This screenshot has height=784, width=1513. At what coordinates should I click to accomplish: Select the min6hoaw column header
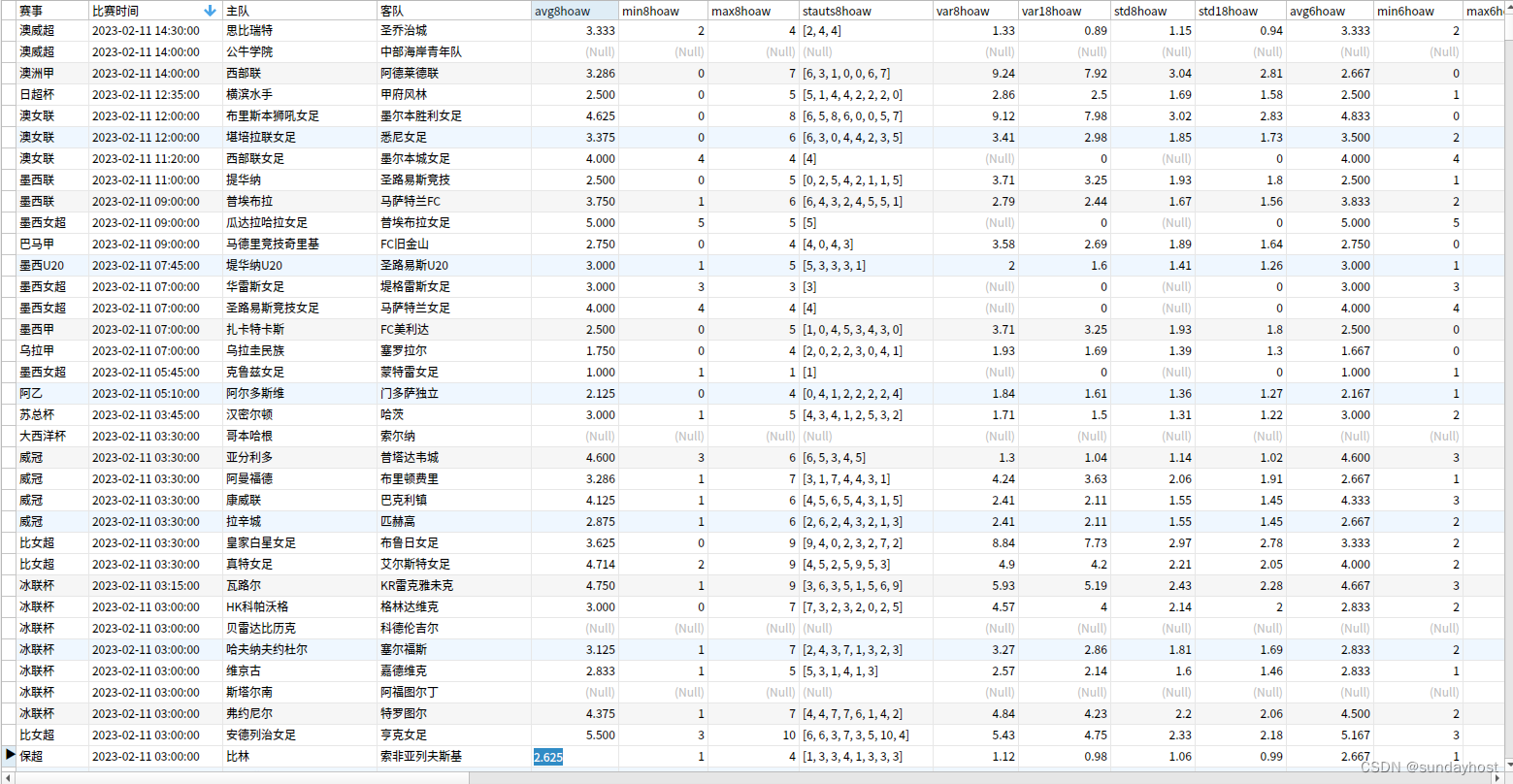(1418, 11)
